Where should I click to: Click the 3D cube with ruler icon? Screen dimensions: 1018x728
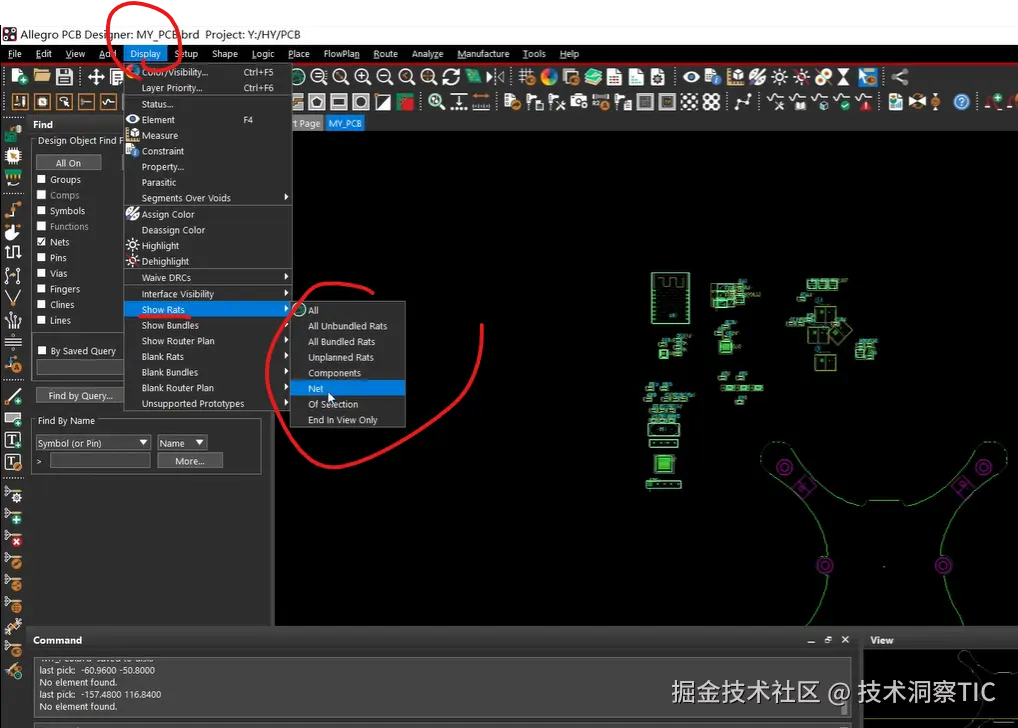click(735, 77)
